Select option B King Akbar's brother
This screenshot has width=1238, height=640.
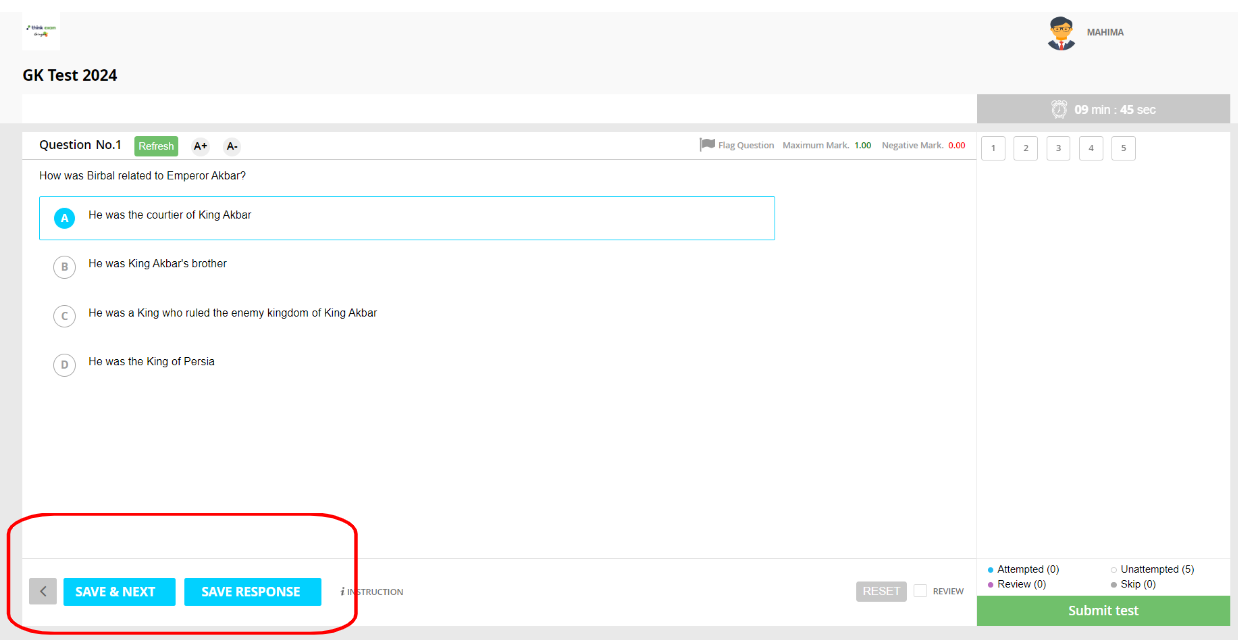(x=64, y=267)
